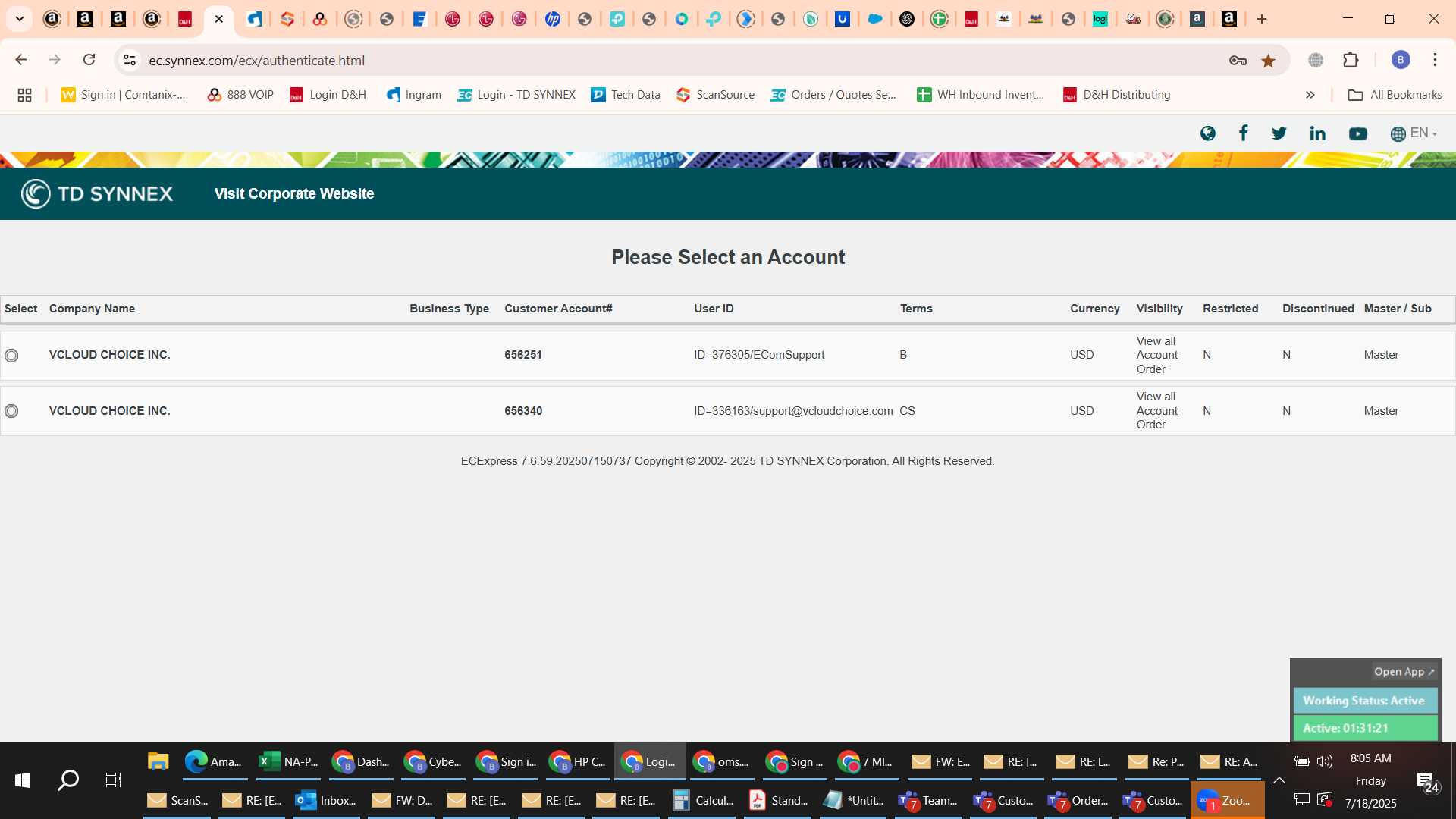
Task: Open the Zoom taskbar item
Action: (1227, 801)
